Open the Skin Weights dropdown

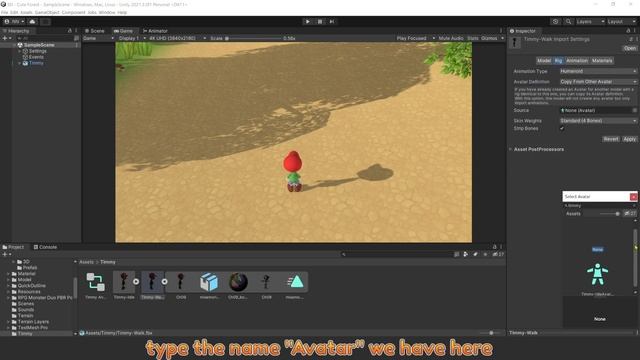pyautogui.click(x=598, y=121)
